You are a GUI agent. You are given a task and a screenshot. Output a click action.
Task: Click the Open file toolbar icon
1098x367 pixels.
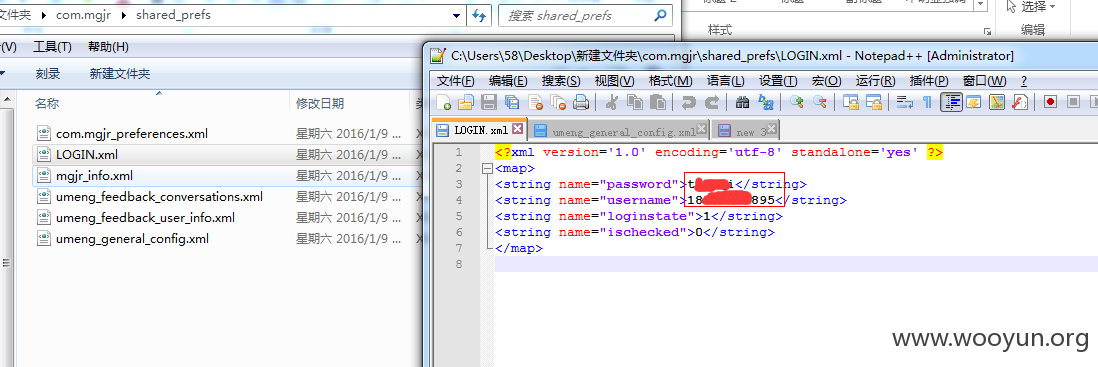coord(466,103)
